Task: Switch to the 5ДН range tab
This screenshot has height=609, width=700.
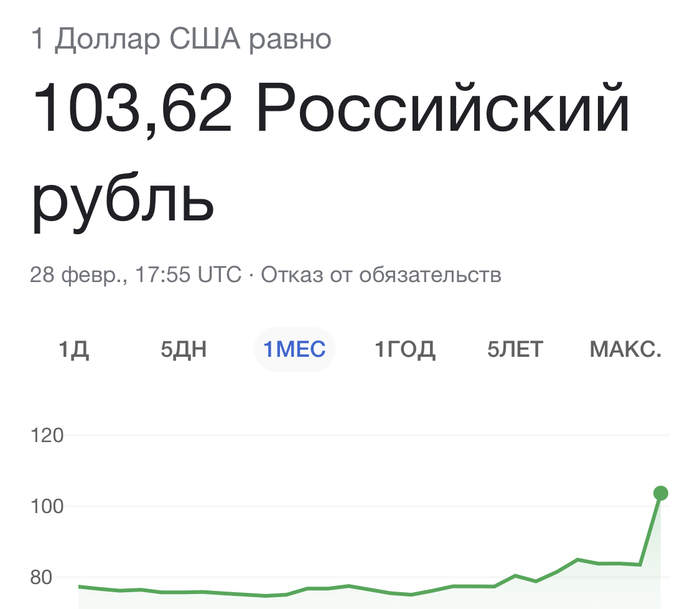Action: point(184,350)
